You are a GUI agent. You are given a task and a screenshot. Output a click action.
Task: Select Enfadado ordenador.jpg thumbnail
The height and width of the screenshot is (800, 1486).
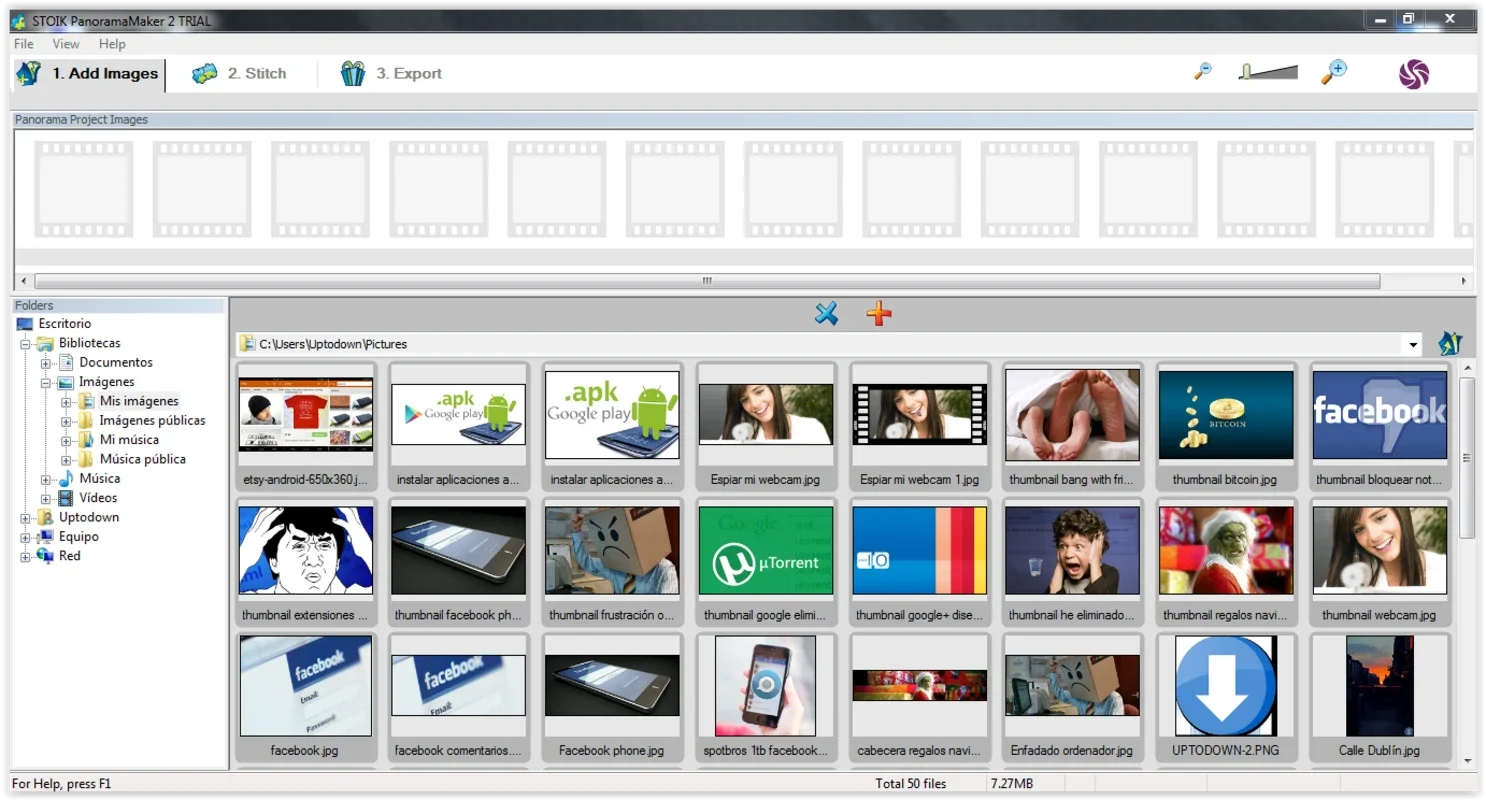pyautogui.click(x=1072, y=697)
